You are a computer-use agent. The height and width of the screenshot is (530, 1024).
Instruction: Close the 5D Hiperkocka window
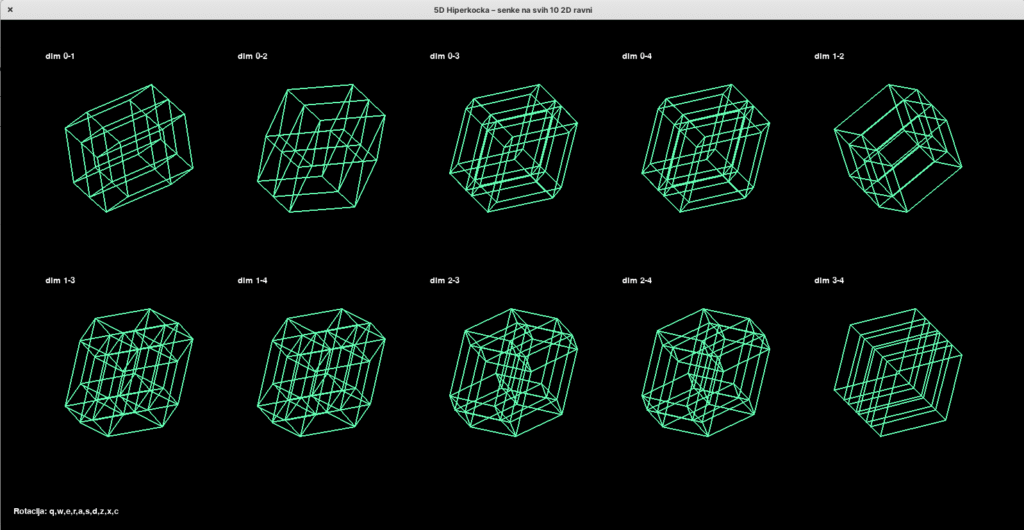[x=10, y=9]
